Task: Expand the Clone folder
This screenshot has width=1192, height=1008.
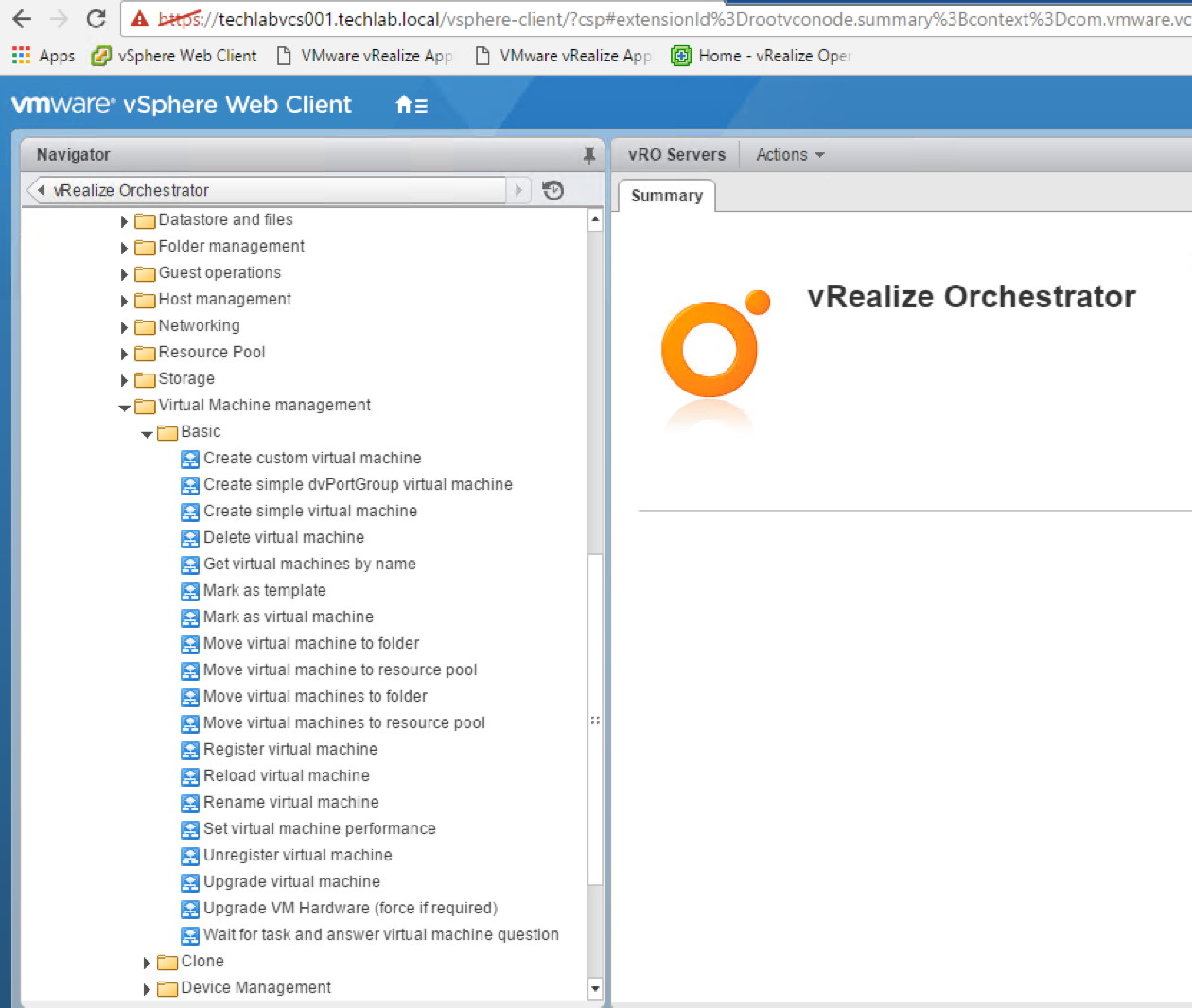Action: click(x=147, y=963)
